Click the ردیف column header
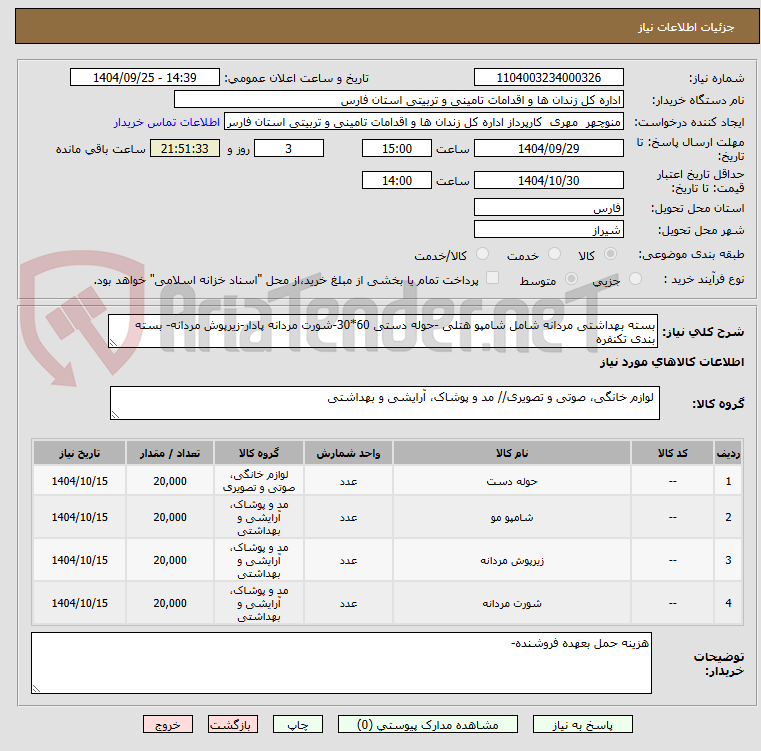 pos(728,453)
